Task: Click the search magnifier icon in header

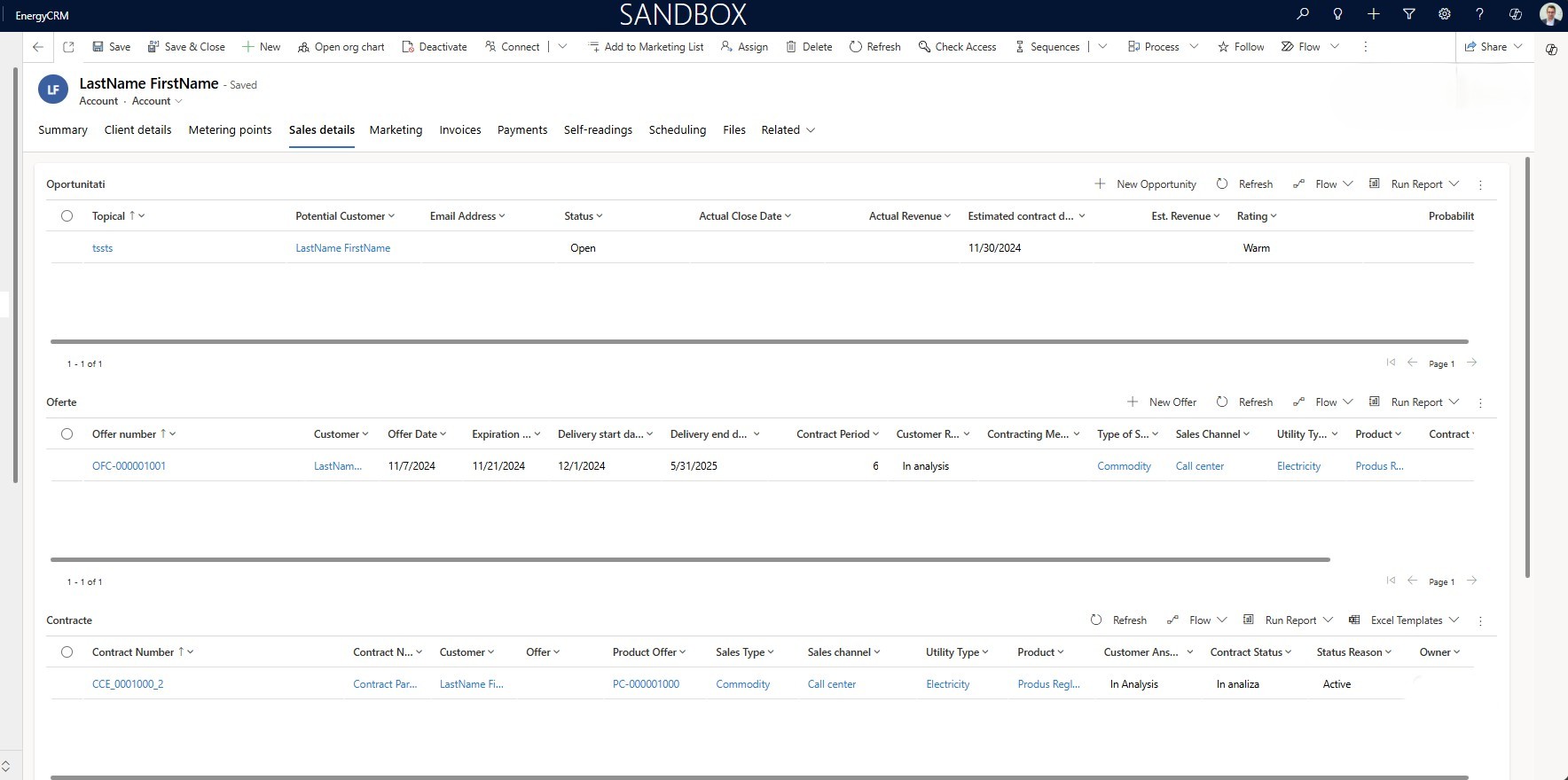Action: point(1302,14)
